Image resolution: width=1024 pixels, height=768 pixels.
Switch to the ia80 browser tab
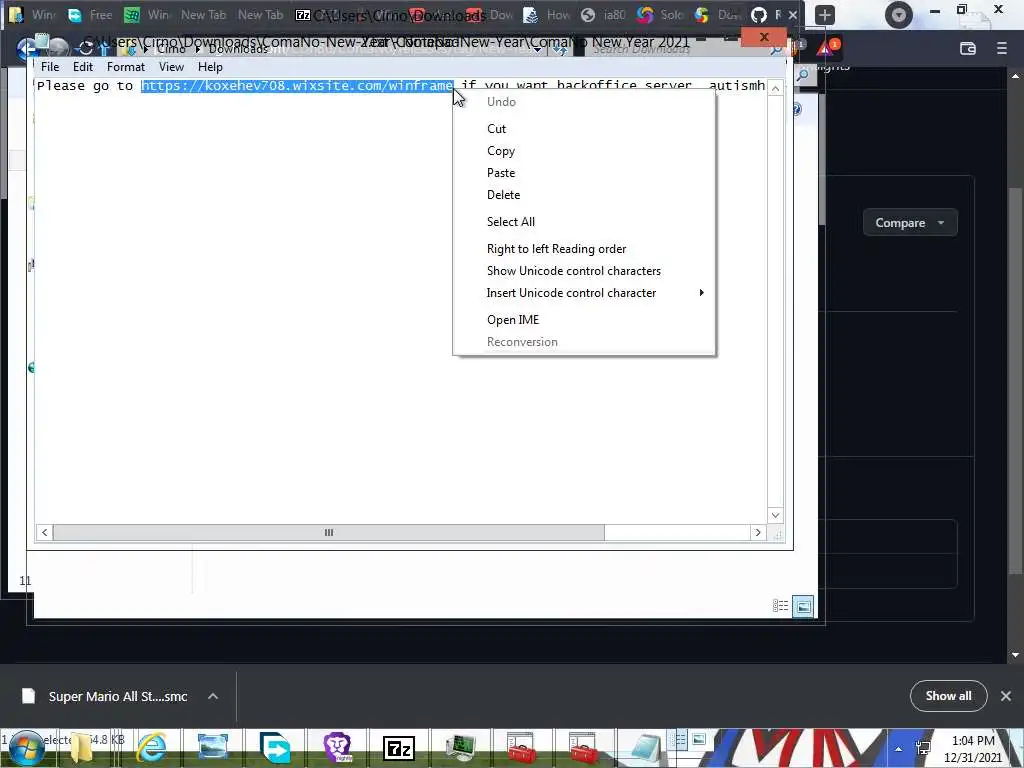click(605, 14)
